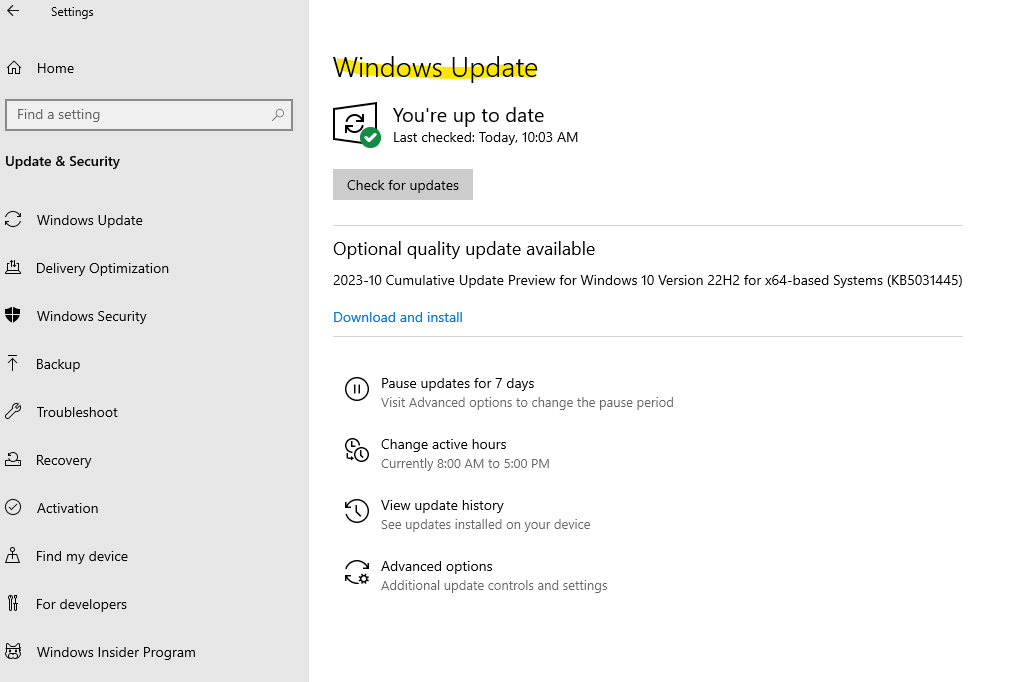
Task: Click the search magnifier icon
Action: click(x=278, y=115)
